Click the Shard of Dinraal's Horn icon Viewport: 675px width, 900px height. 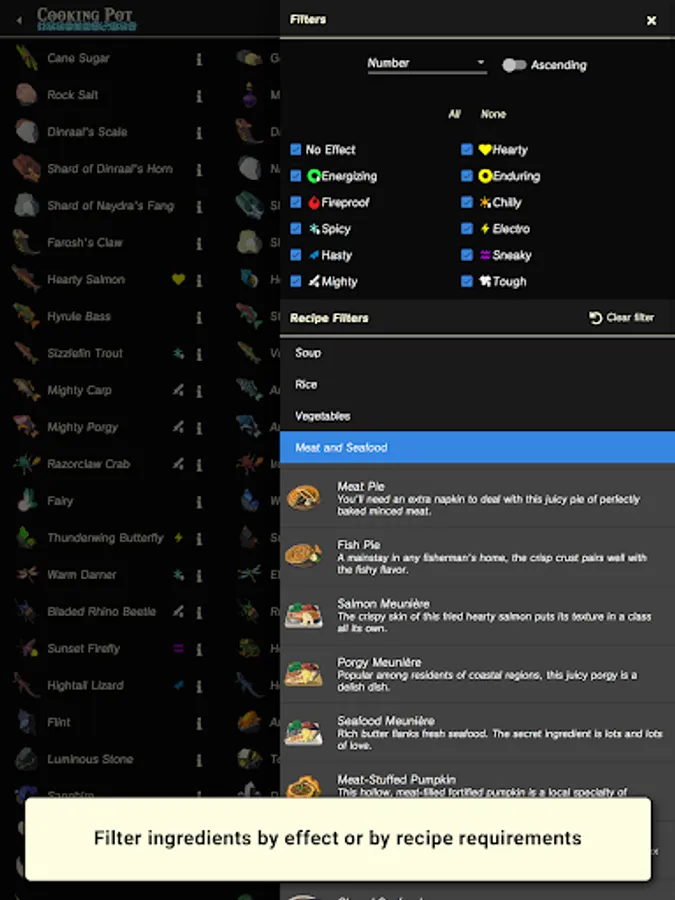click(x=26, y=168)
